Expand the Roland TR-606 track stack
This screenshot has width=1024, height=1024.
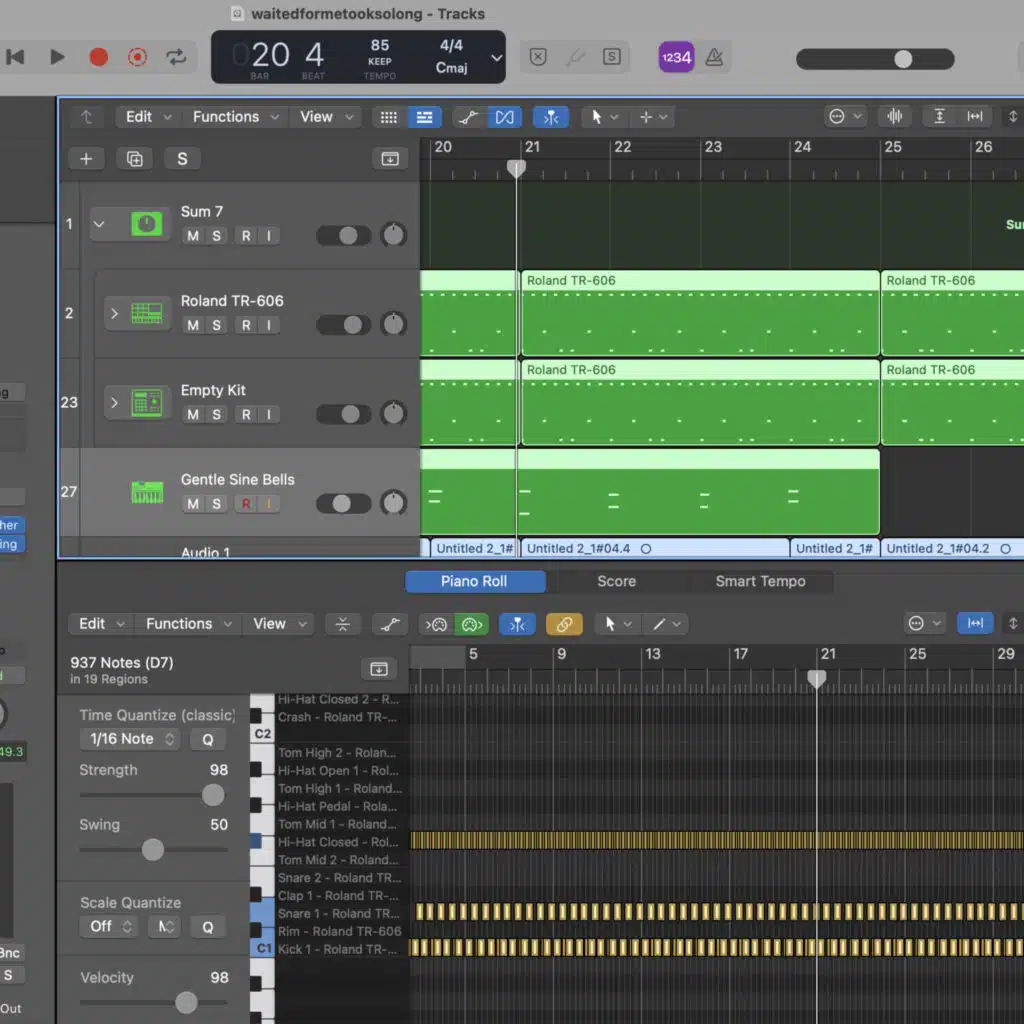114,314
